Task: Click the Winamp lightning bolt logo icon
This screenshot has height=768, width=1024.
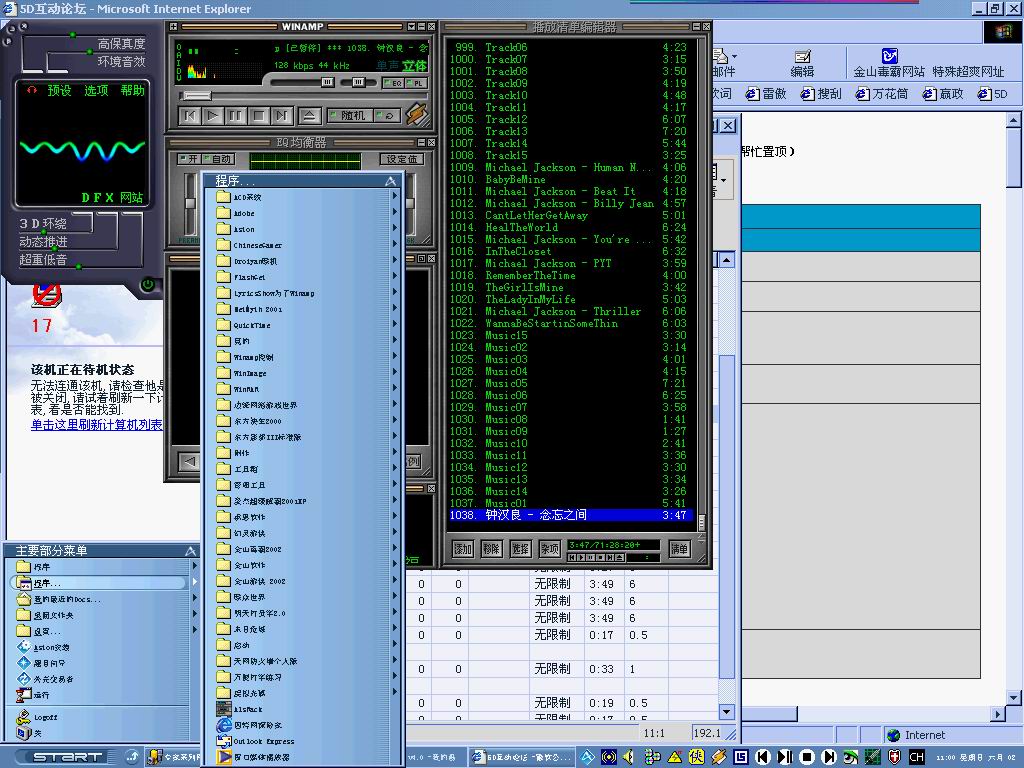Action: click(x=417, y=115)
